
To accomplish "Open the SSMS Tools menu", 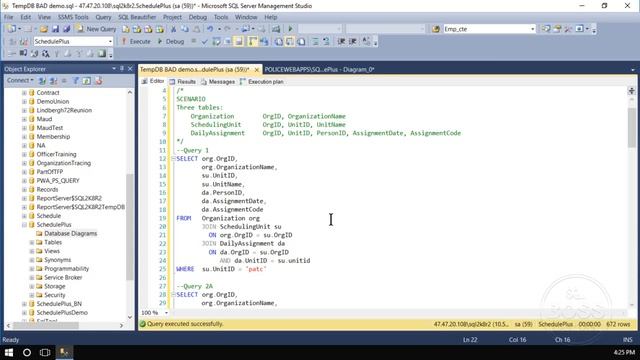I will [x=73, y=17].
